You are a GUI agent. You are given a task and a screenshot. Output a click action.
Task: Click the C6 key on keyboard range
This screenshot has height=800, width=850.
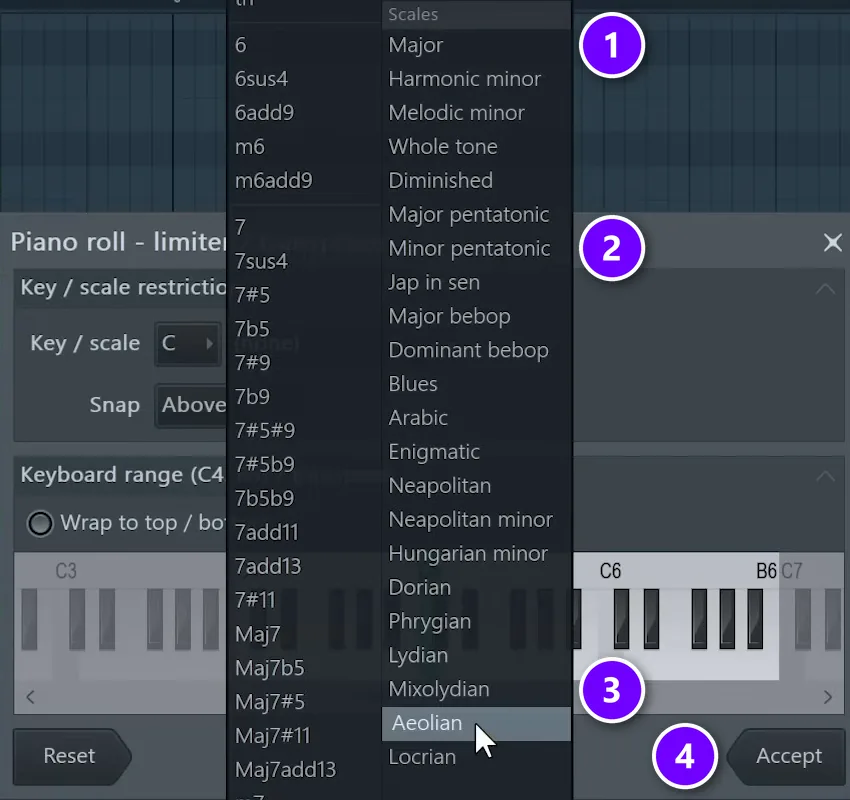(x=610, y=571)
